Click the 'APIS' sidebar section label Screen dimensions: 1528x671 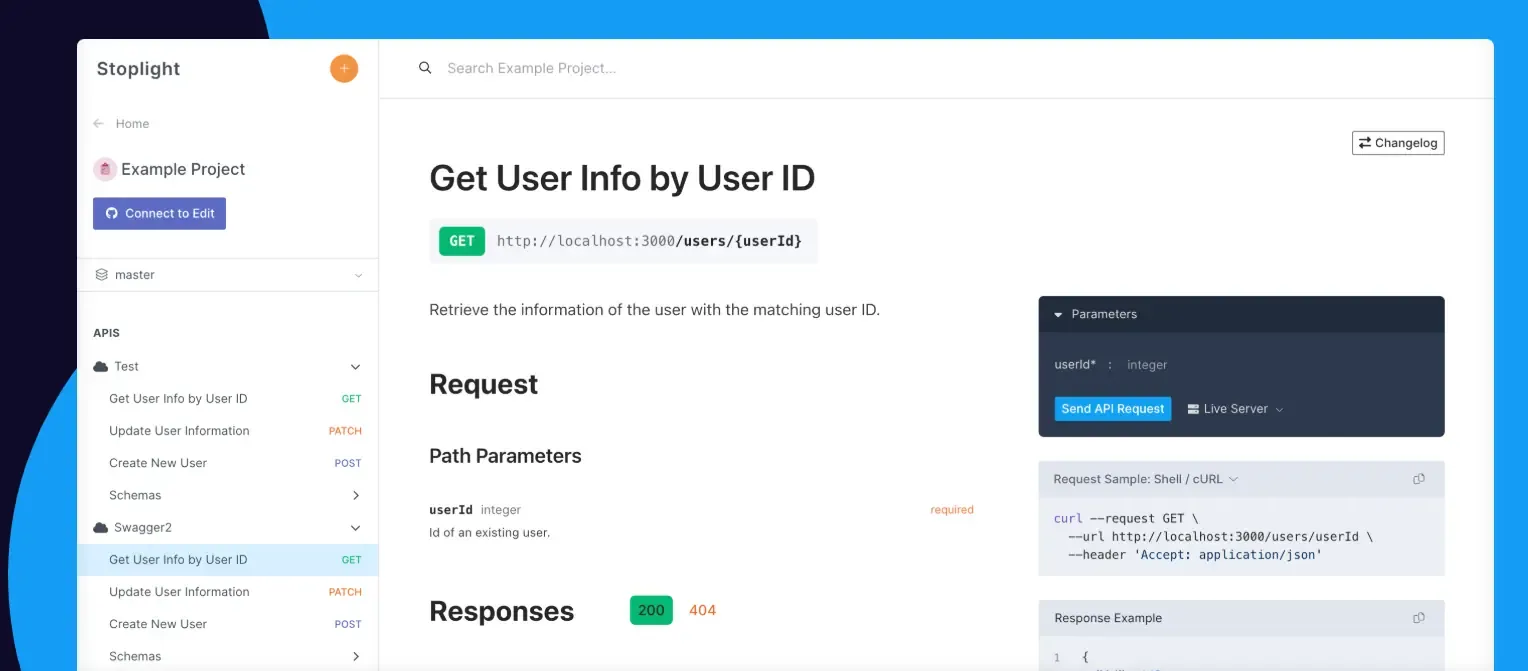tap(106, 333)
